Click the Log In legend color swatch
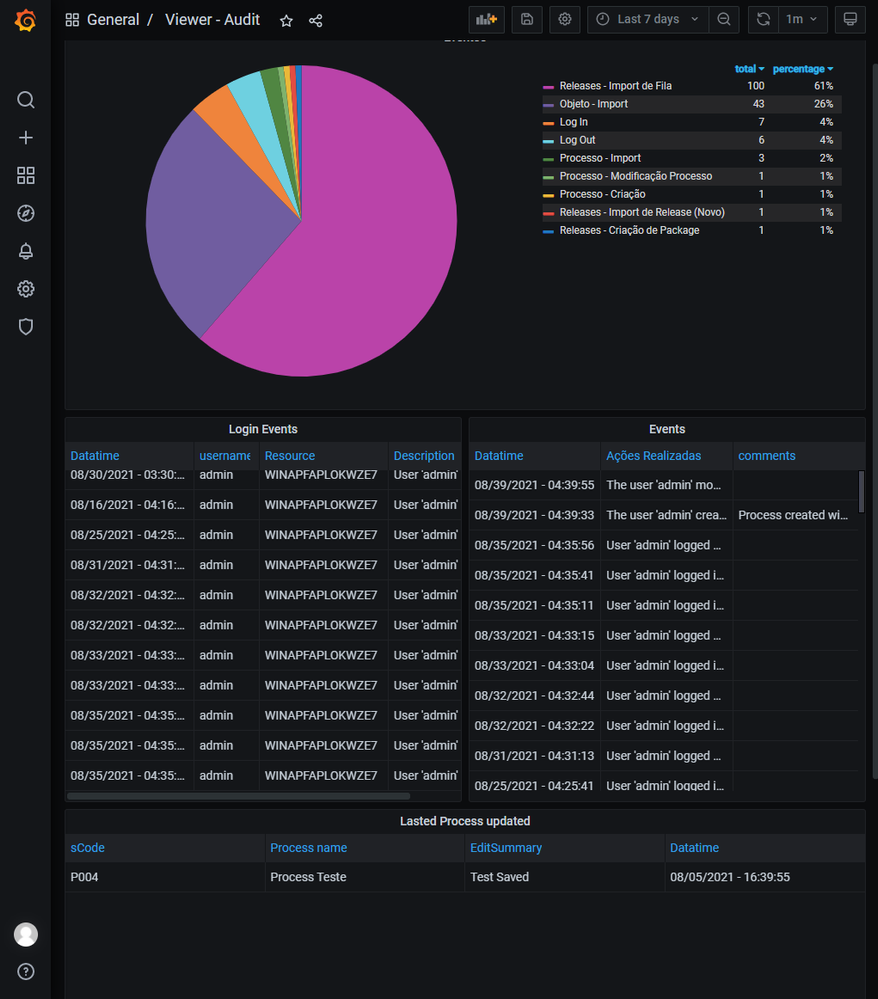Screen dimensions: 878x999 pyautogui.click(x=548, y=123)
